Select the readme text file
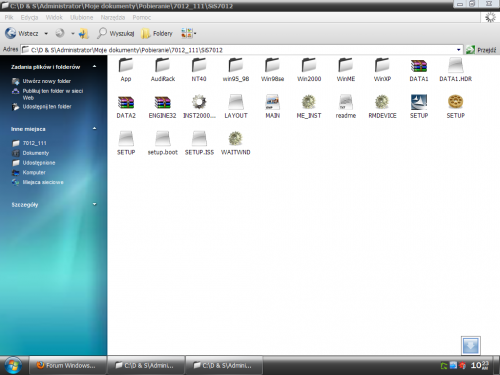Viewport: 500px width, 375px height. click(346, 106)
